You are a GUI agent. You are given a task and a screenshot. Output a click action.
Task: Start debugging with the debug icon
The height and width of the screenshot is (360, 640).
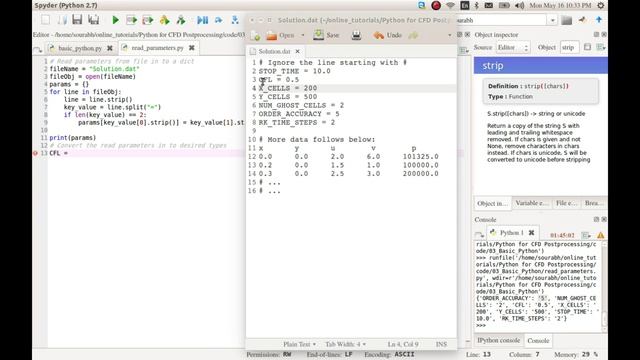click(202, 20)
